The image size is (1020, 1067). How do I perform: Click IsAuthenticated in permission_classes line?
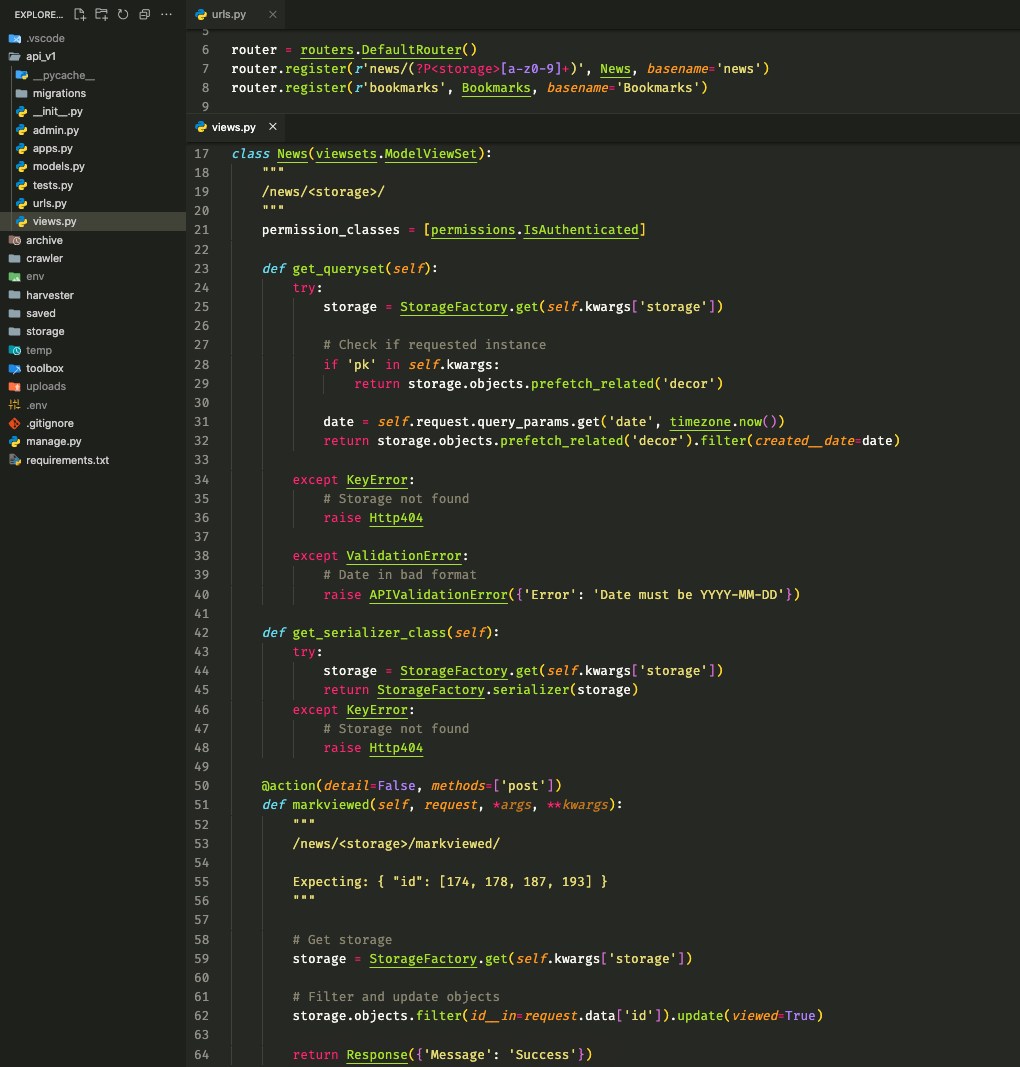pos(581,230)
